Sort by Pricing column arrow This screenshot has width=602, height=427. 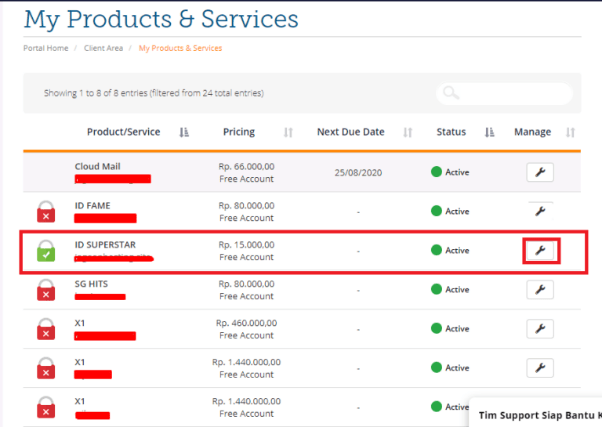[x=288, y=132]
